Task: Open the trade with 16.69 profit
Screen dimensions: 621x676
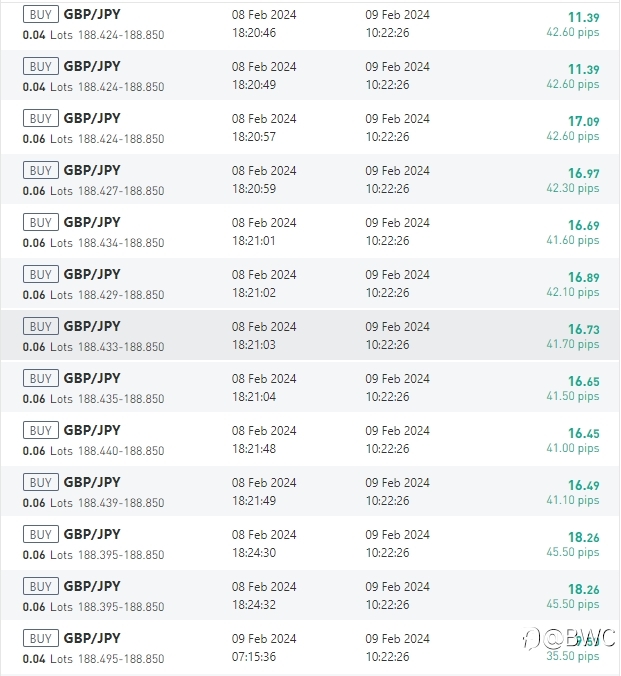Action: tap(310, 231)
